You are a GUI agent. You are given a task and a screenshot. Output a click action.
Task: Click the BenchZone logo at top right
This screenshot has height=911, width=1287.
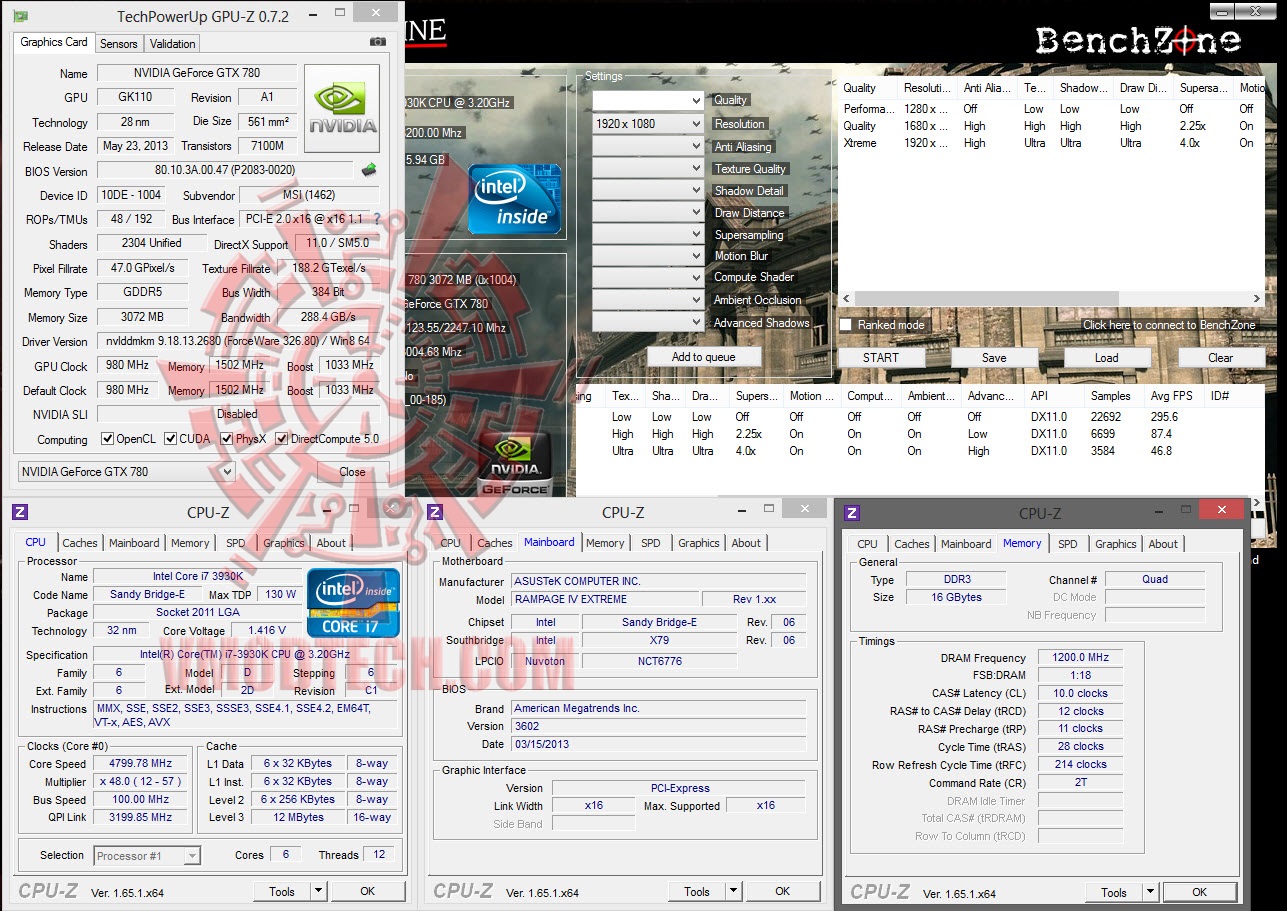1138,40
